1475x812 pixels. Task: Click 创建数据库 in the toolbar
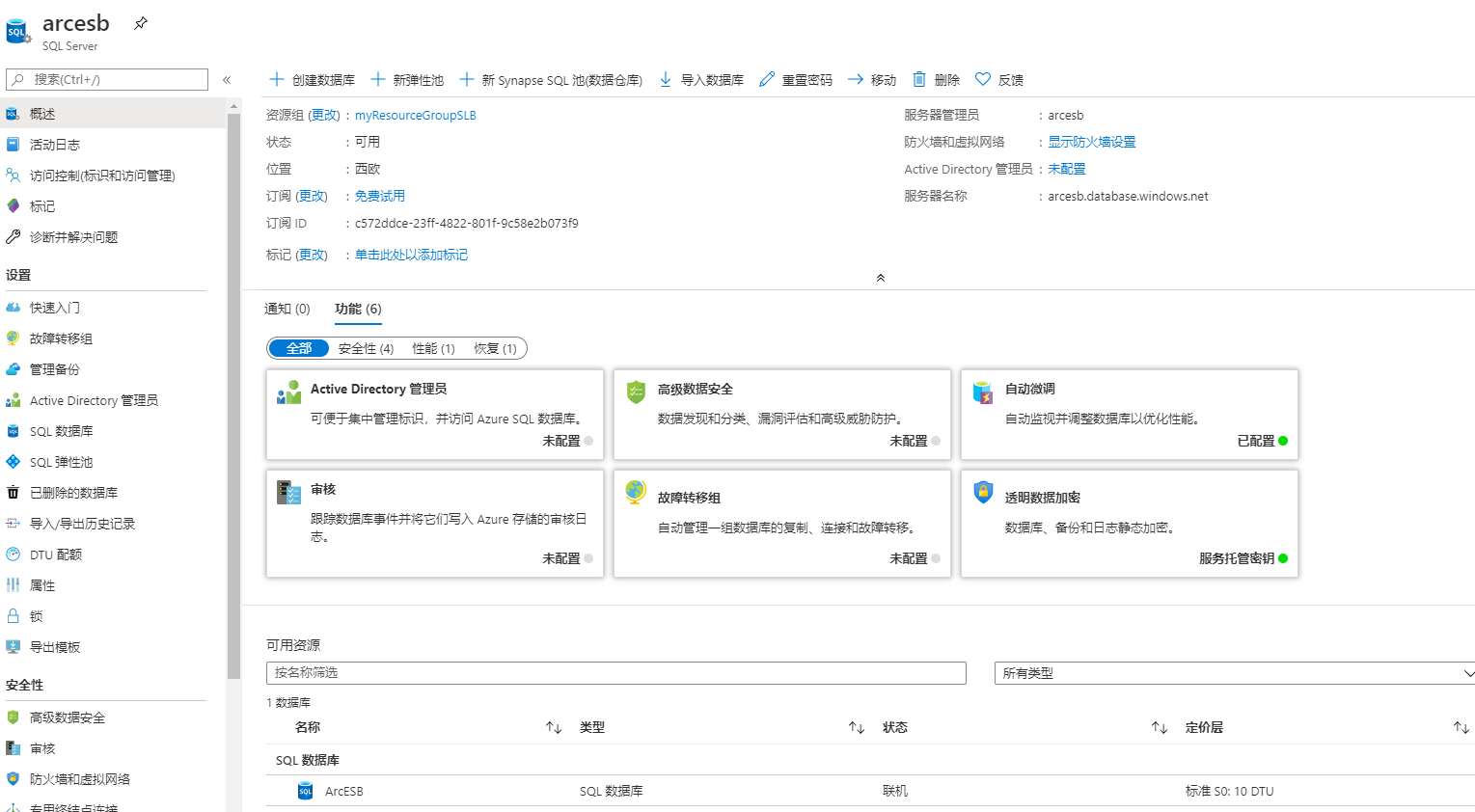pyautogui.click(x=313, y=80)
